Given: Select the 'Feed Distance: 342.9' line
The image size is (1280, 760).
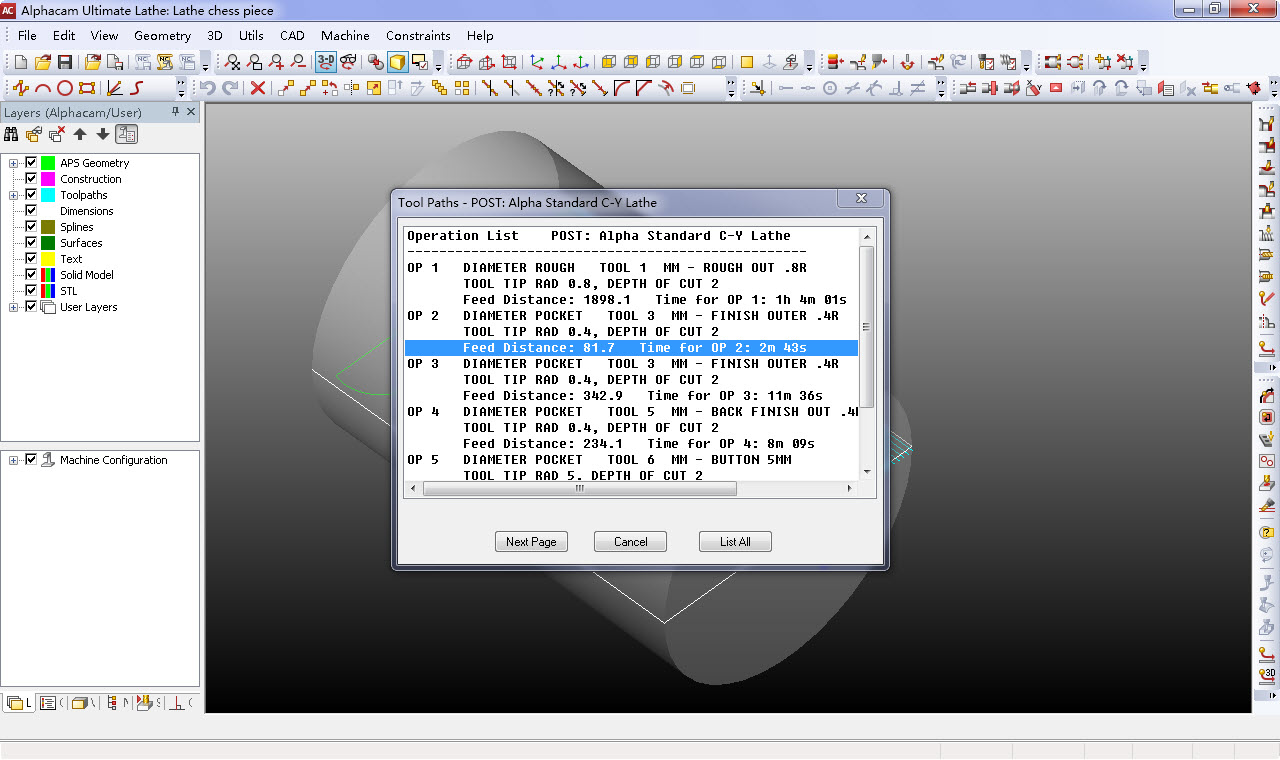Looking at the screenshot, I should pyautogui.click(x=631, y=396).
